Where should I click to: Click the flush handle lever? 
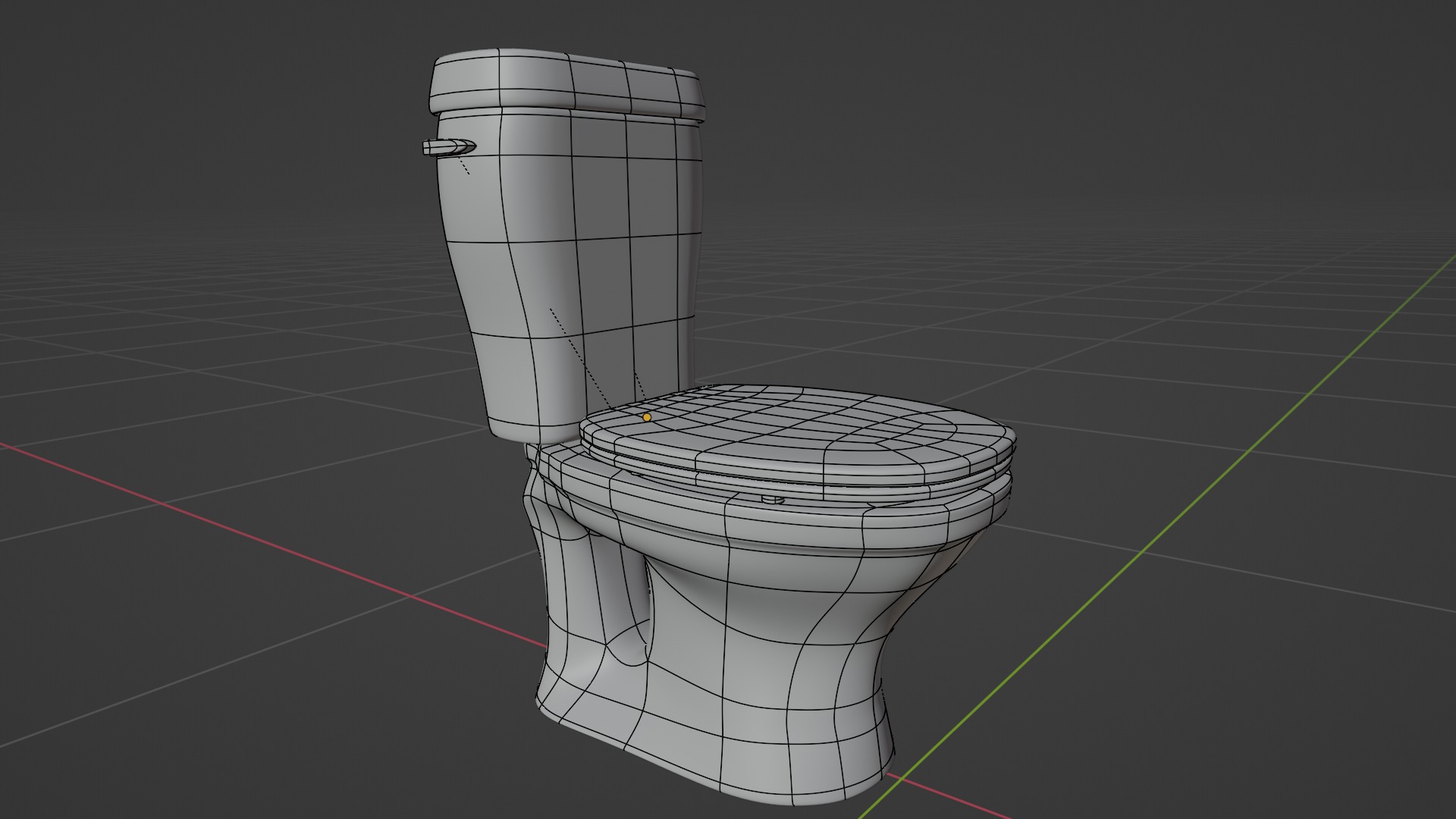pos(447,148)
